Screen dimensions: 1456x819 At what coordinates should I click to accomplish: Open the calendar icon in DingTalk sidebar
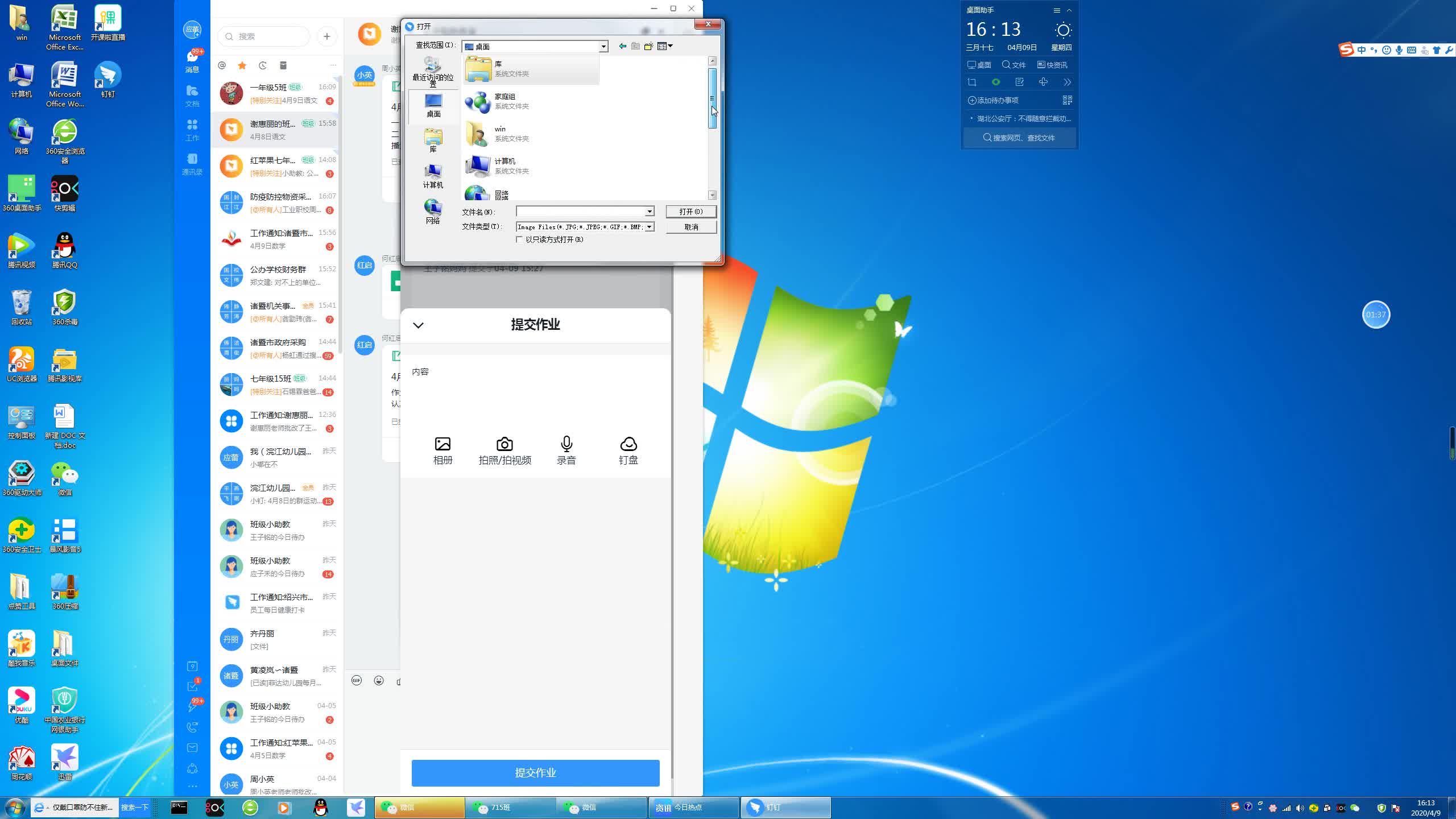tap(192, 666)
